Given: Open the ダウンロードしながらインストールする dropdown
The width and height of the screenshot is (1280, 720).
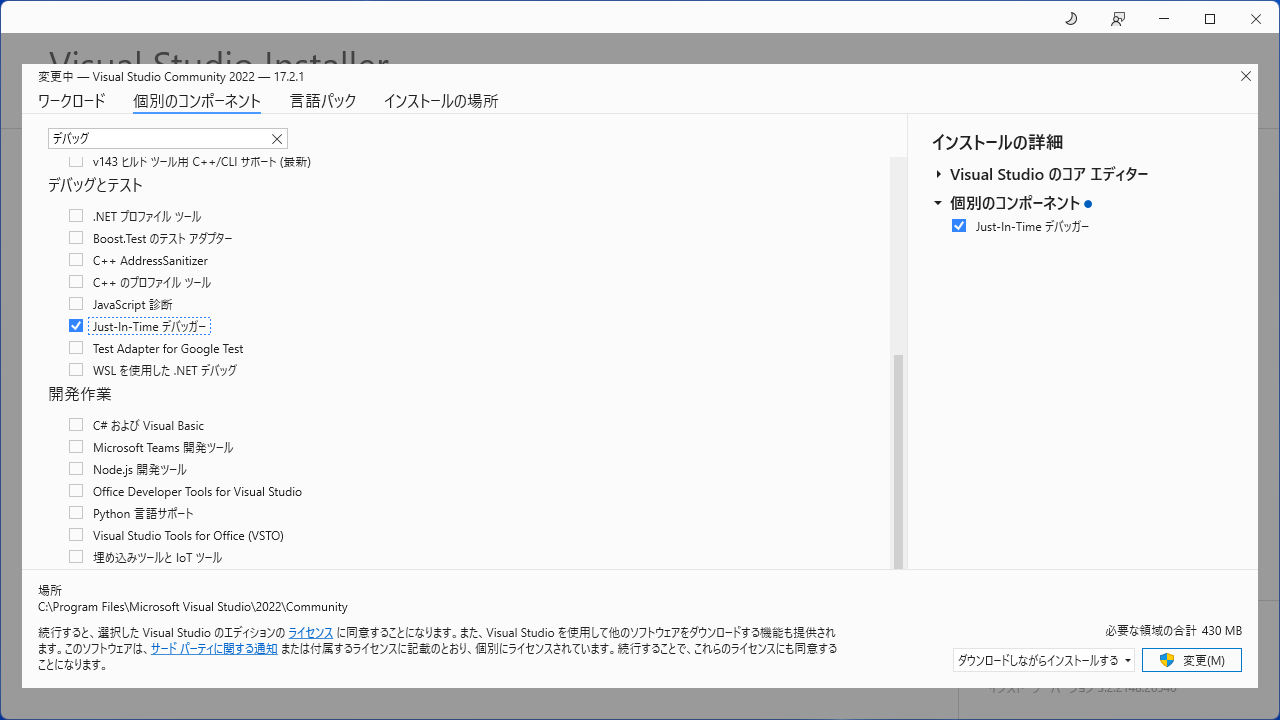Looking at the screenshot, I should pyautogui.click(x=1042, y=660).
